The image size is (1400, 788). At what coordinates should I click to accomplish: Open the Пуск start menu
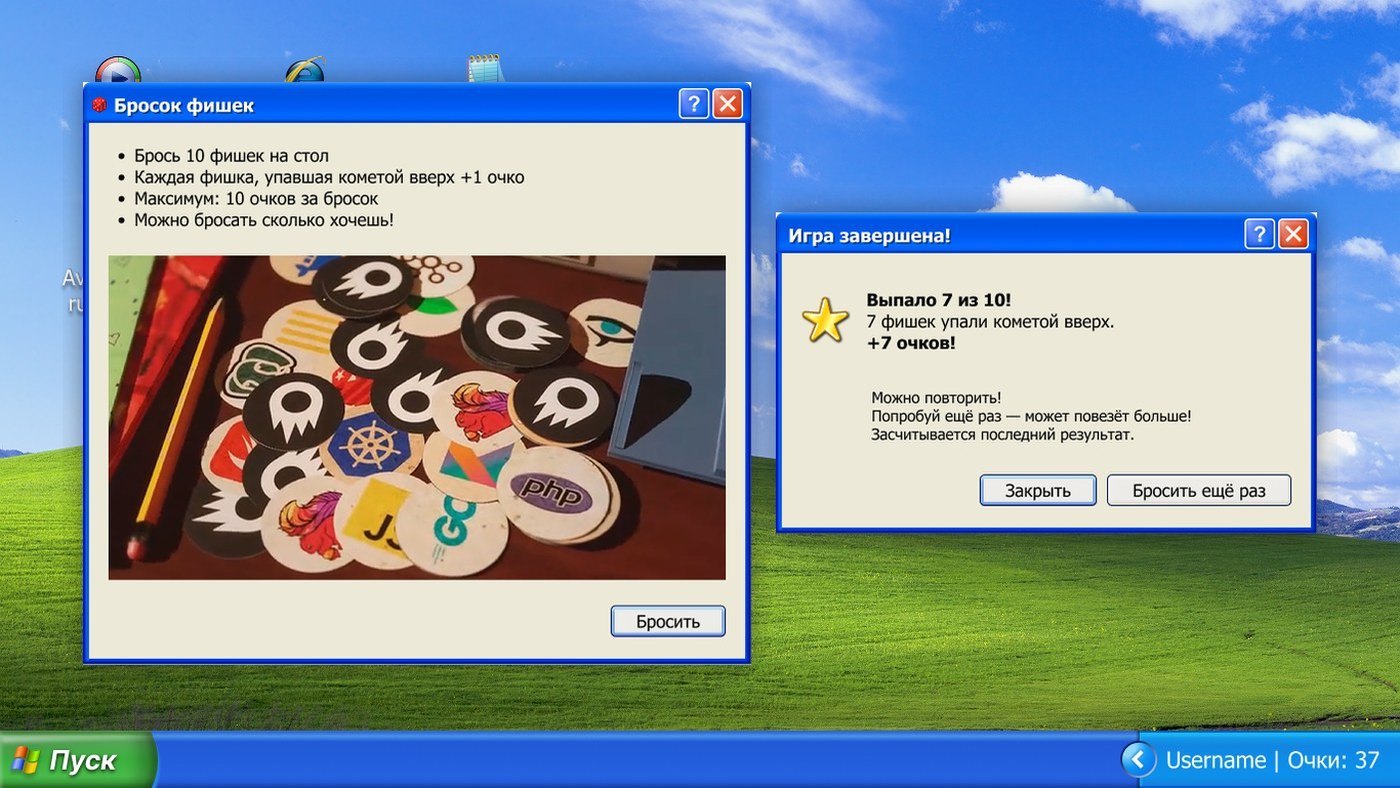(x=78, y=760)
